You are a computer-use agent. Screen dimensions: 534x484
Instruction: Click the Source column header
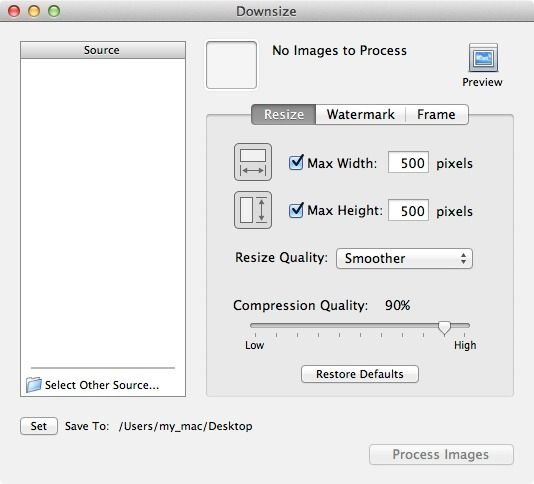coord(103,50)
